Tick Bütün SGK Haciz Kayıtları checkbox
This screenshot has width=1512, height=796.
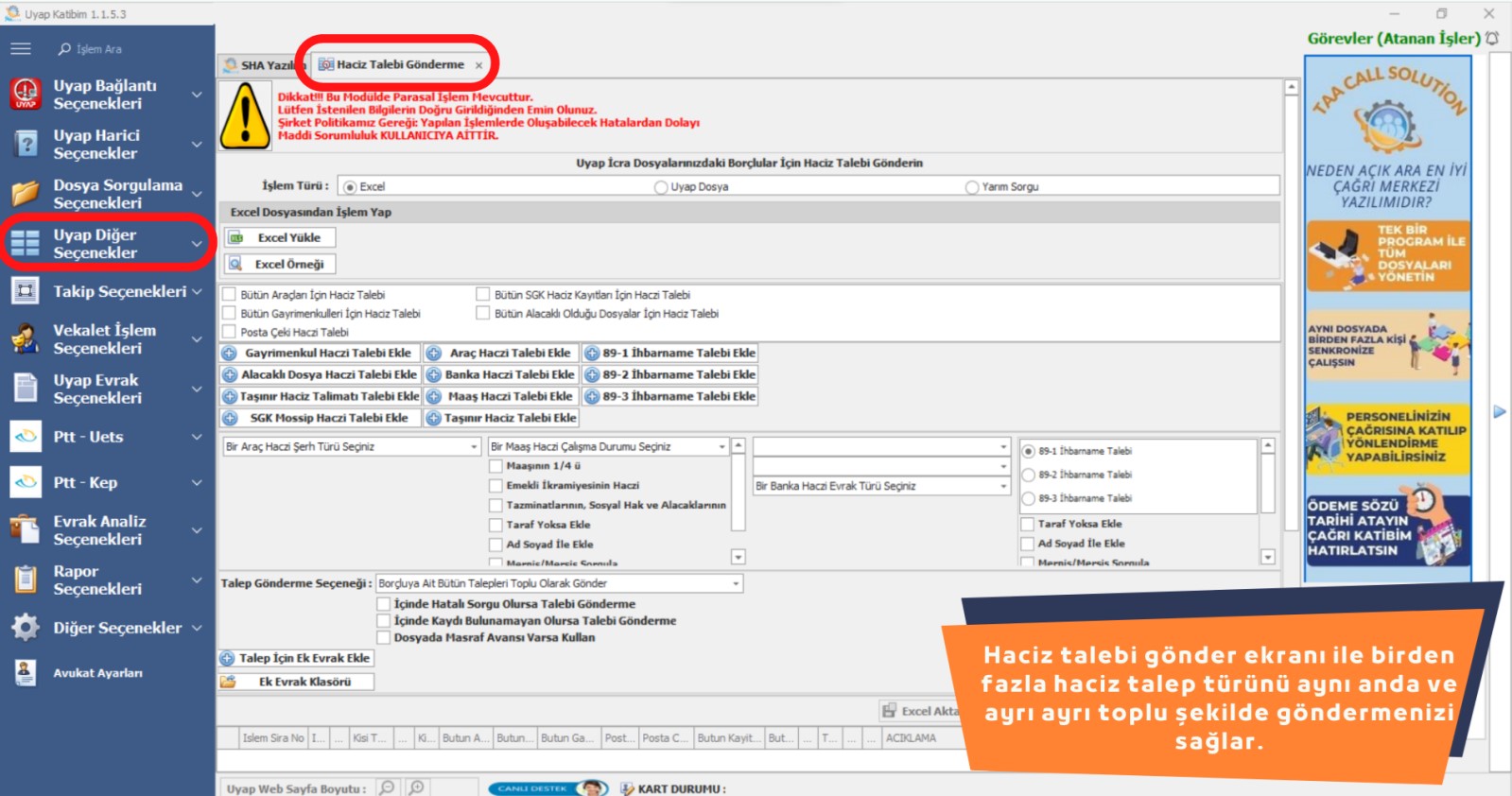coord(483,295)
